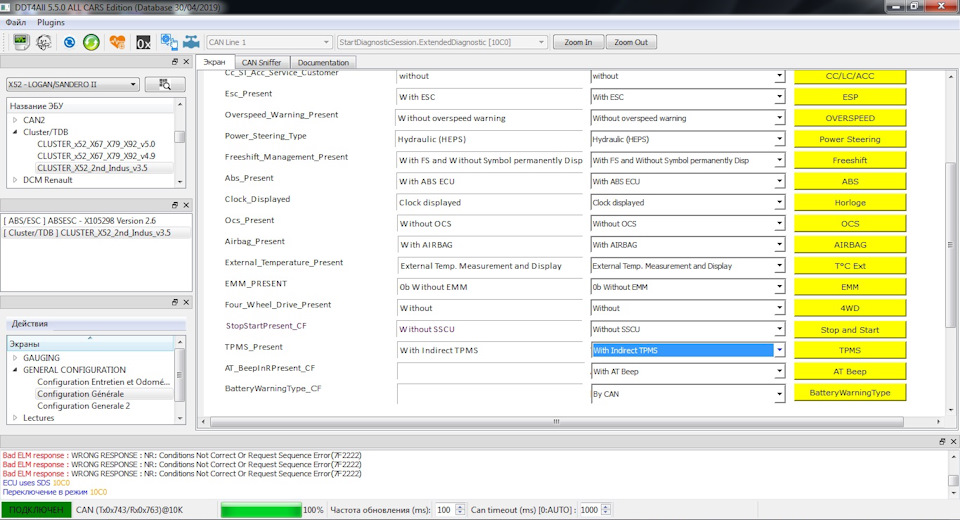Open the Esc_Present 'With ESC' dropdown
Image resolution: width=960 pixels, height=520 pixels.
coord(688,97)
